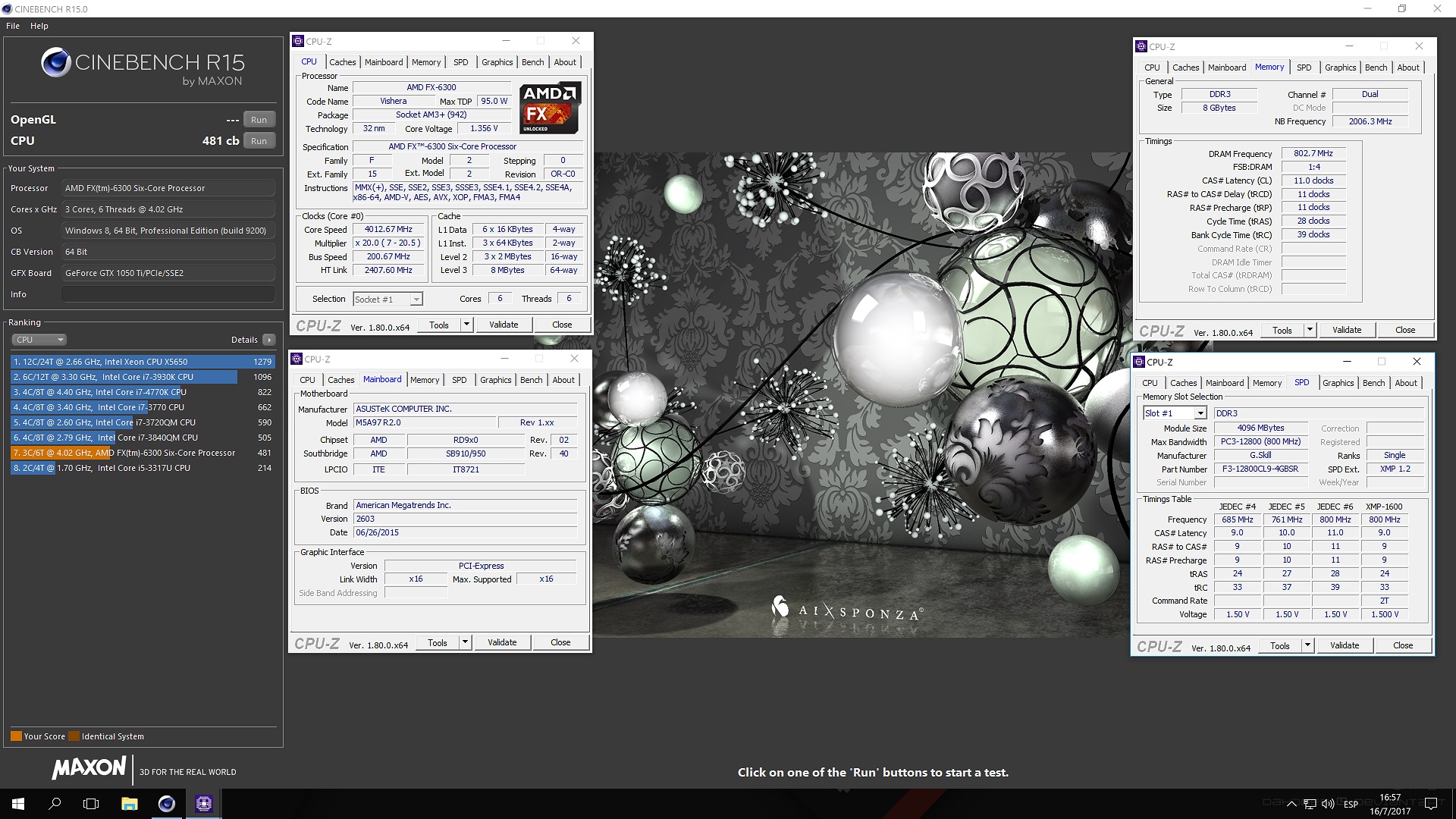The image size is (1456, 819).
Task: Click Part Number F3-12800CL9-4GBSR
Action: pos(1260,469)
